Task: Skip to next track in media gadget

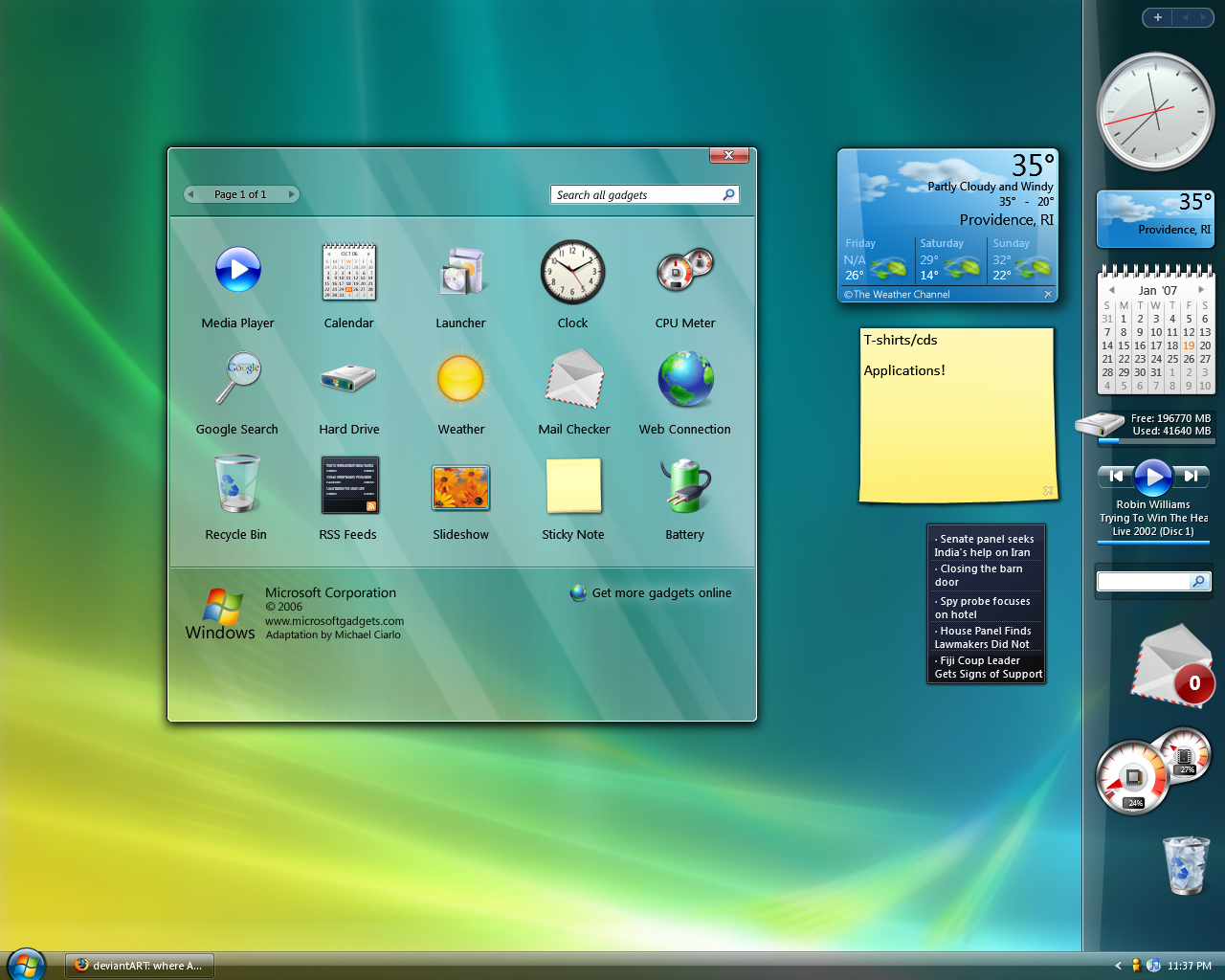Action: click(x=1192, y=476)
